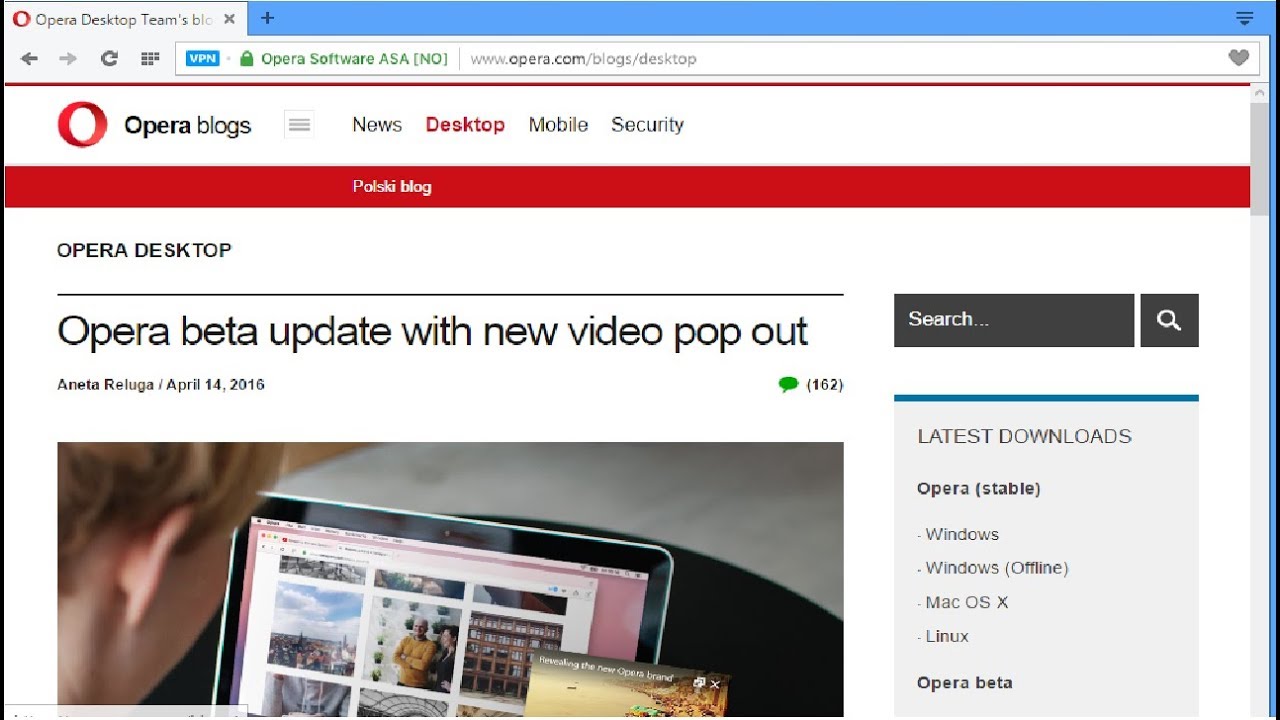Bookmark page with the heart icon
This screenshot has height=720, width=1280.
click(x=1238, y=58)
